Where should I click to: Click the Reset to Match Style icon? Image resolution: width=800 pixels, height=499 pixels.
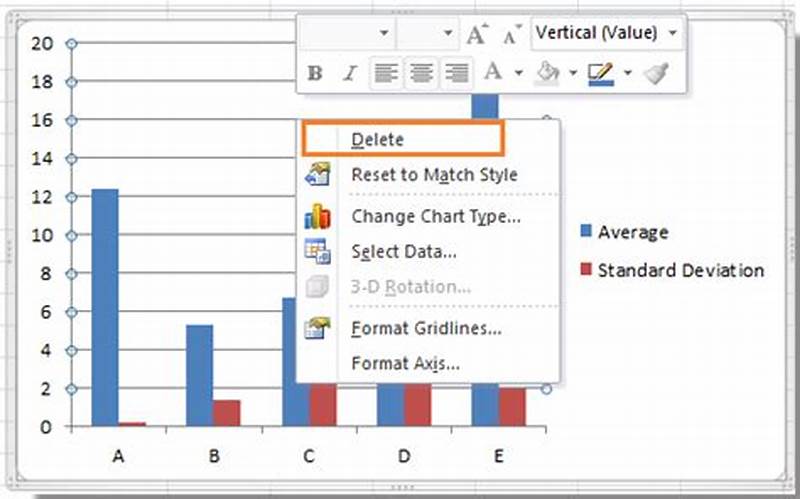coord(317,174)
